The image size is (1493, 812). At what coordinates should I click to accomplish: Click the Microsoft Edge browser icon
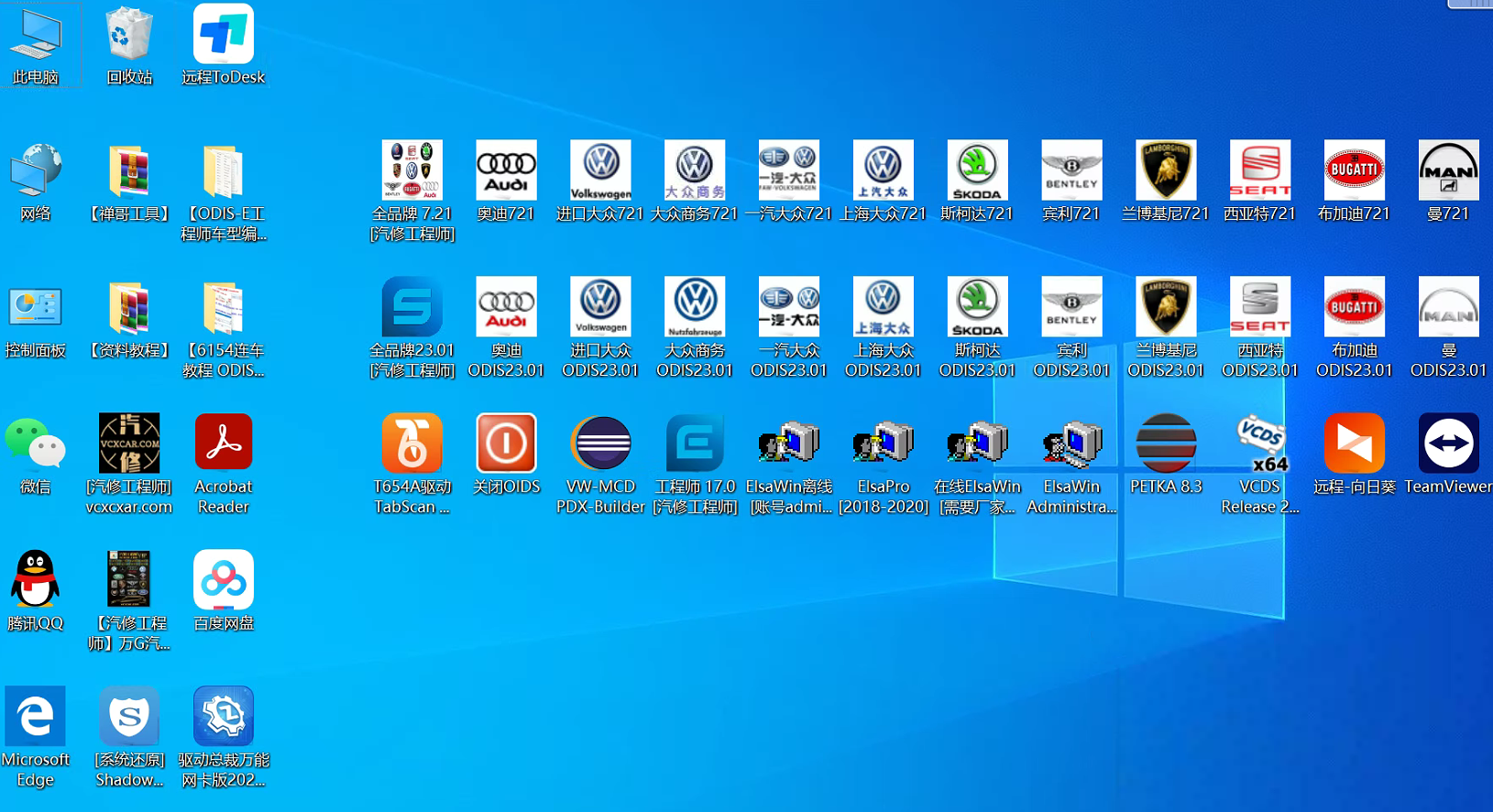tap(35, 717)
